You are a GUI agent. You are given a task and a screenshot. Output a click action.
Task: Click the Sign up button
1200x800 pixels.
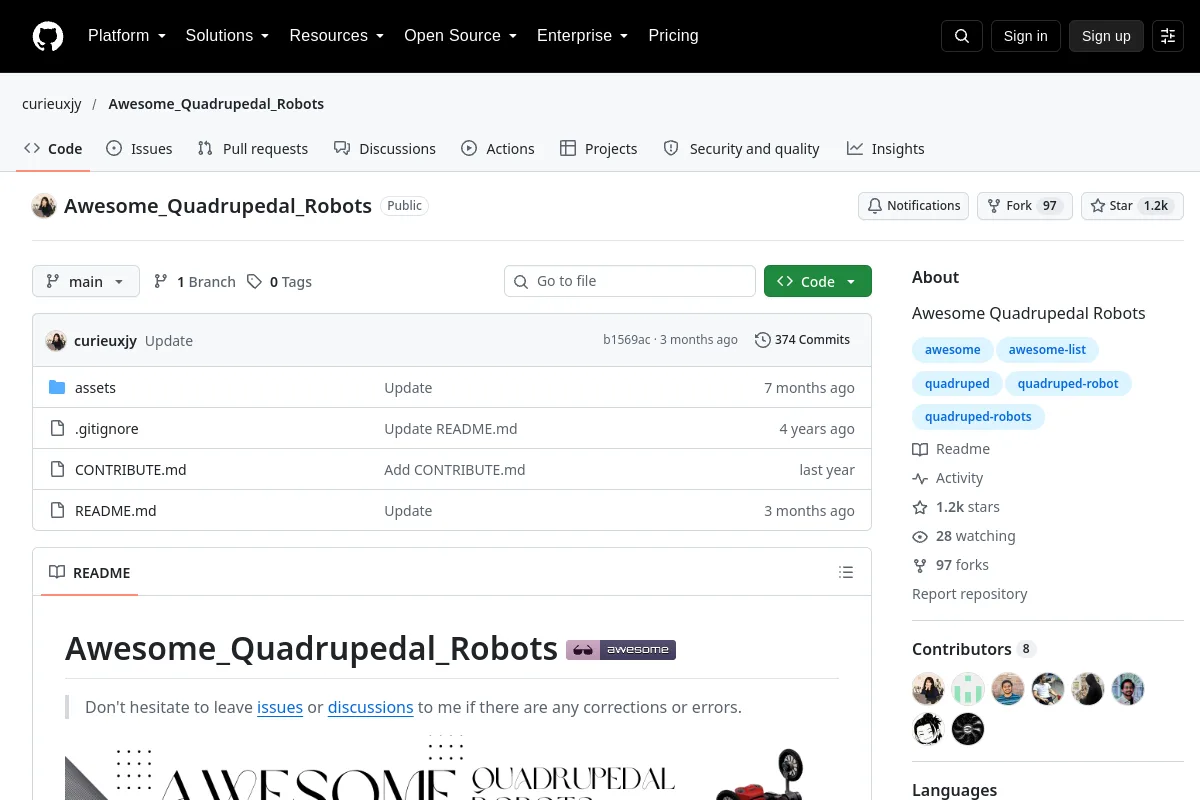click(1106, 36)
